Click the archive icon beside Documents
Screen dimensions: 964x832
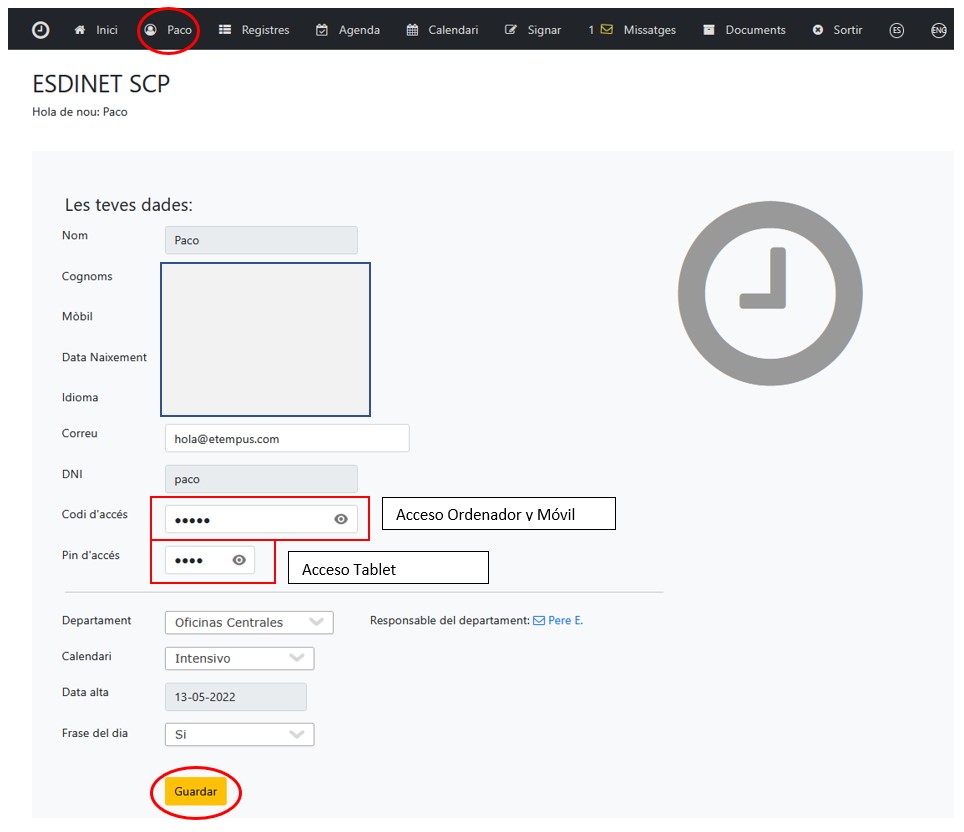709,30
